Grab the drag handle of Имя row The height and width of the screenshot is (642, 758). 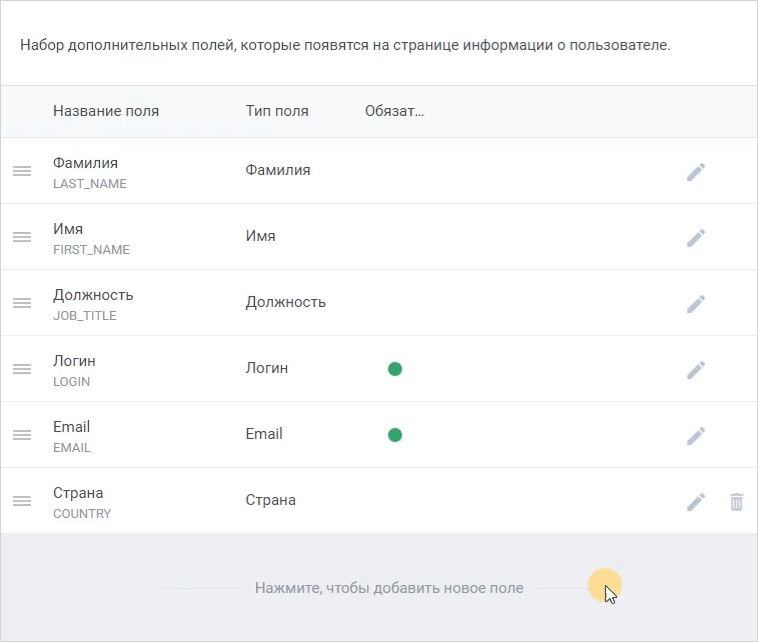click(x=22, y=237)
